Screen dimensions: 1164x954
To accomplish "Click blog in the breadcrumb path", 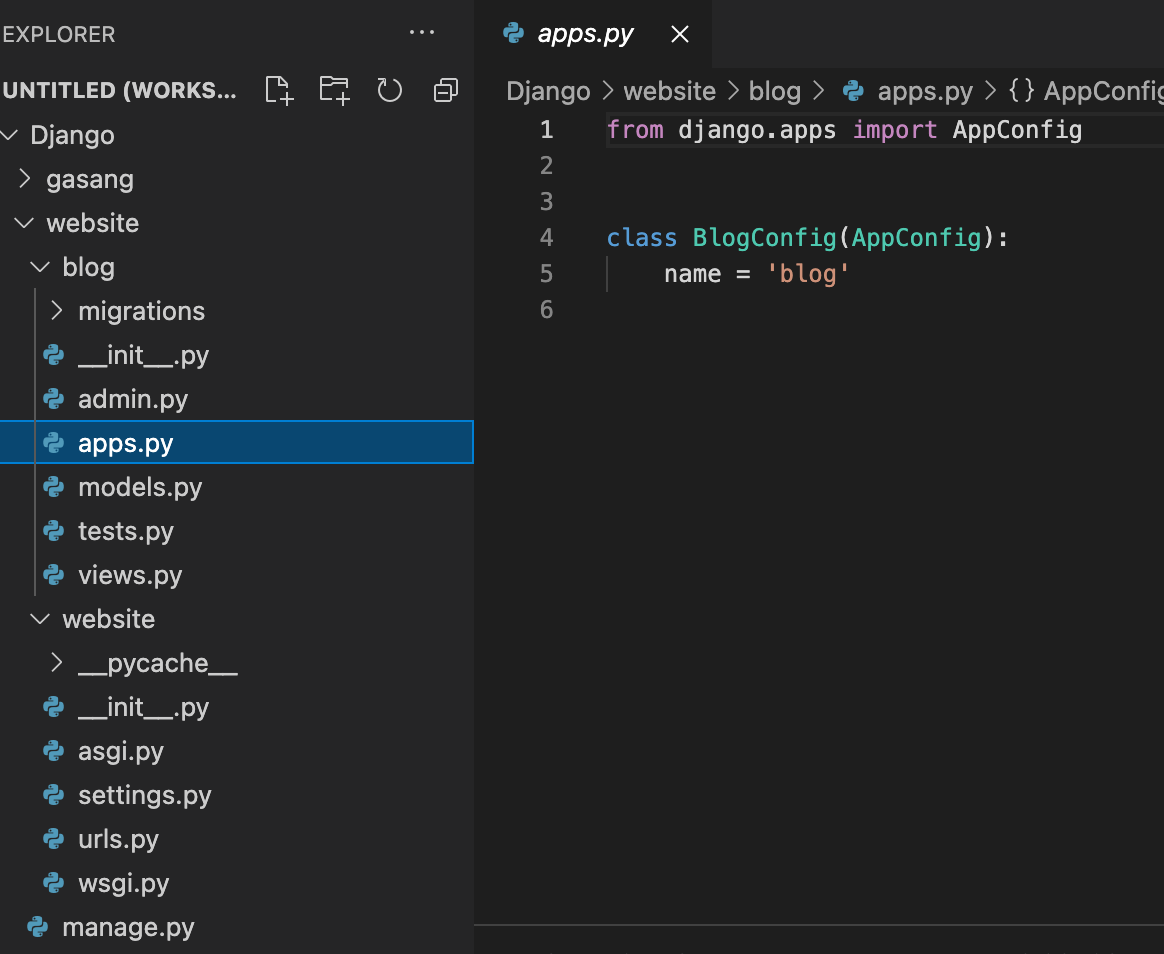I will [x=774, y=91].
